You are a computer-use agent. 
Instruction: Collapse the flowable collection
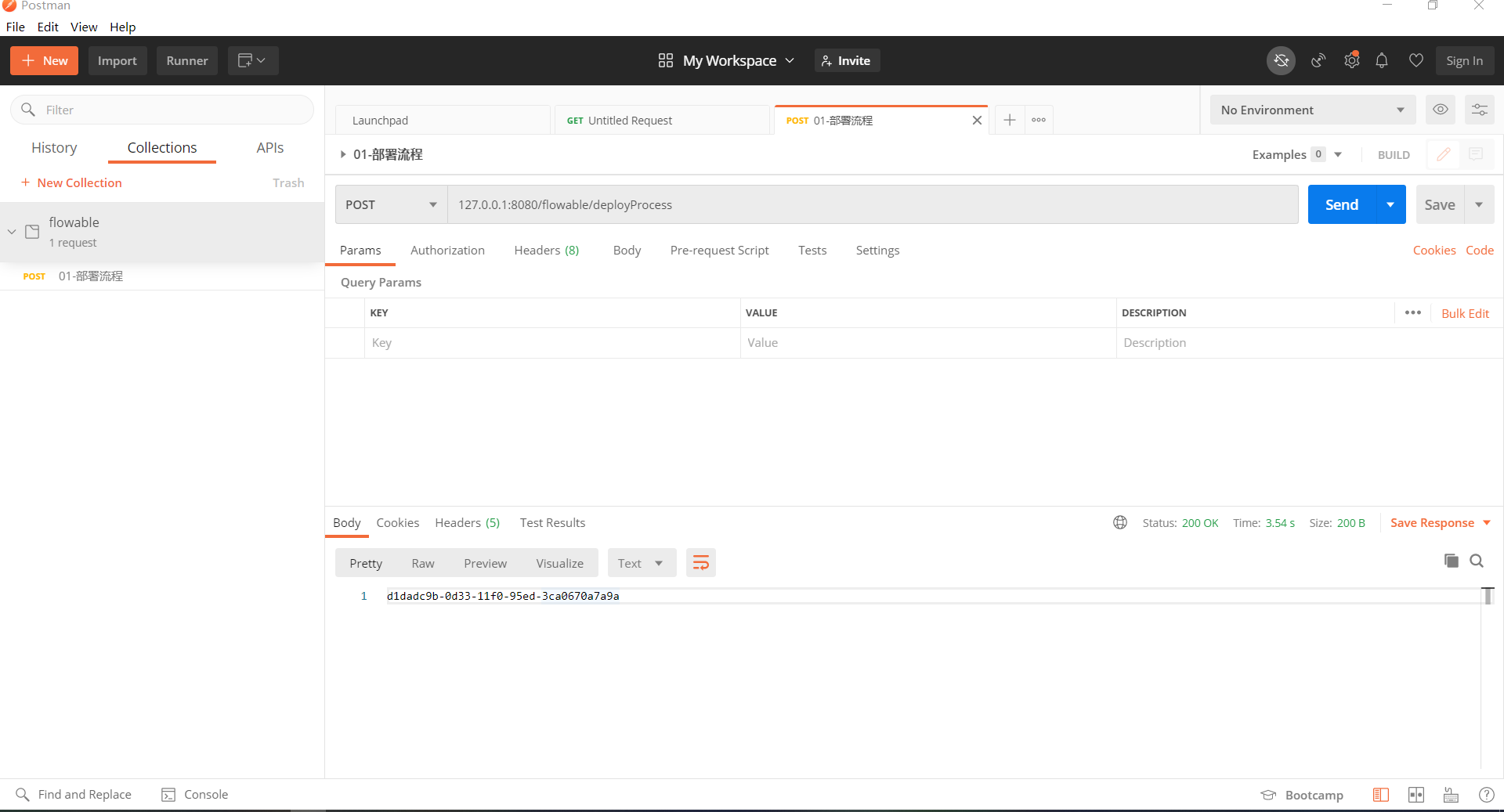pos(12,232)
